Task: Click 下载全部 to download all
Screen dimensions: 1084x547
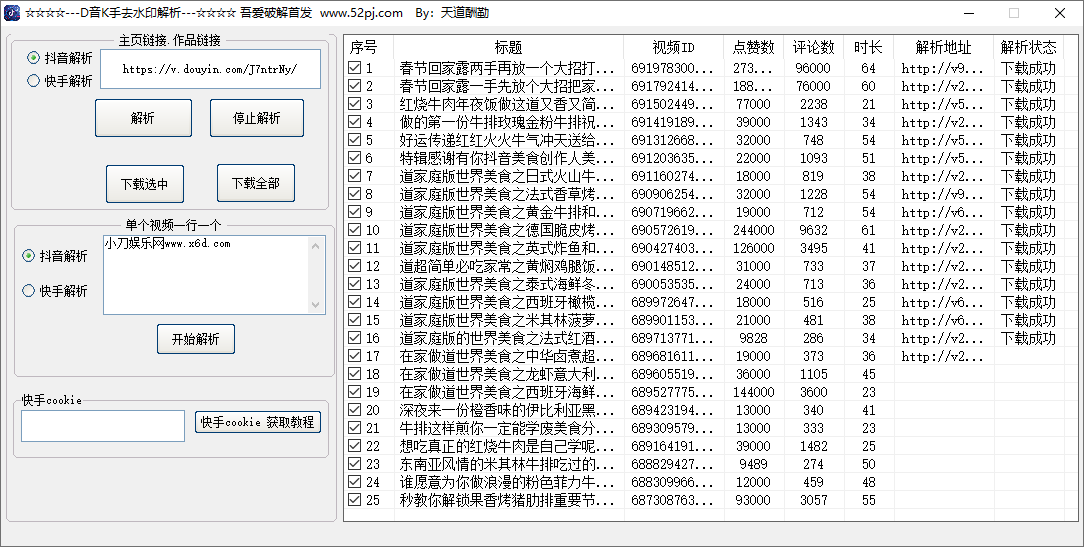Action: pos(256,183)
